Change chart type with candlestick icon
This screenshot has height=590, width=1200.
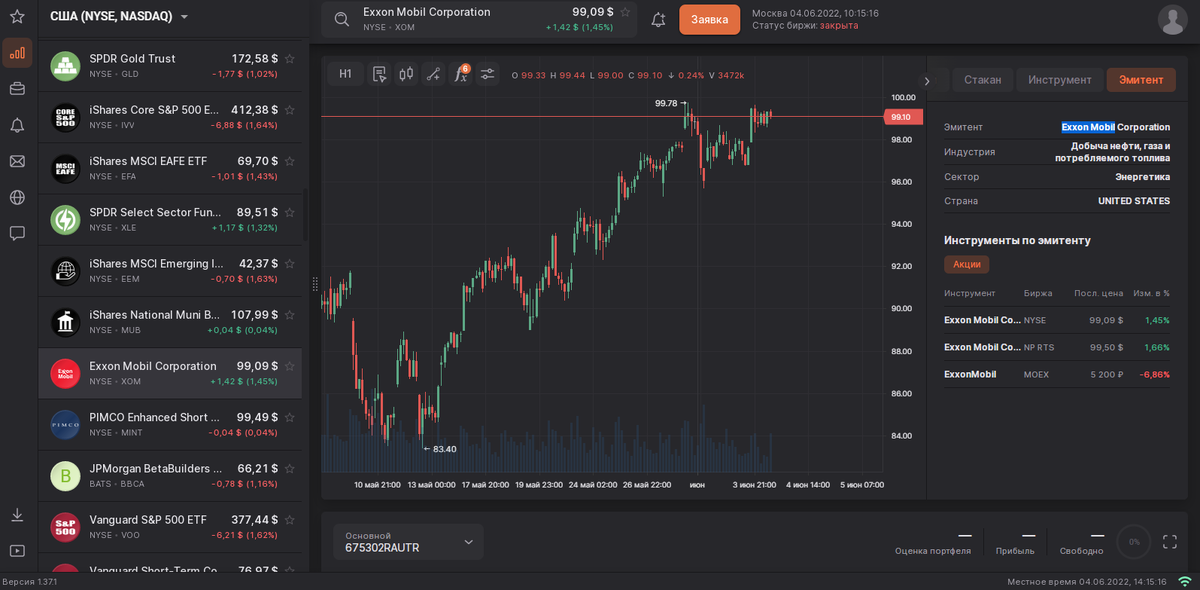tap(406, 73)
